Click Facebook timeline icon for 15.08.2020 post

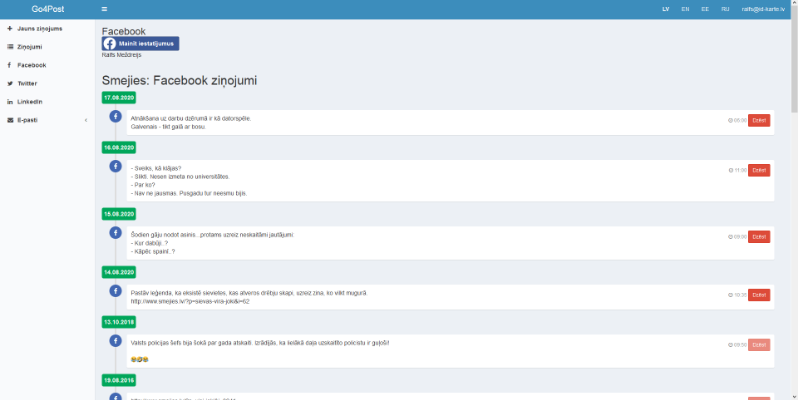click(116, 233)
